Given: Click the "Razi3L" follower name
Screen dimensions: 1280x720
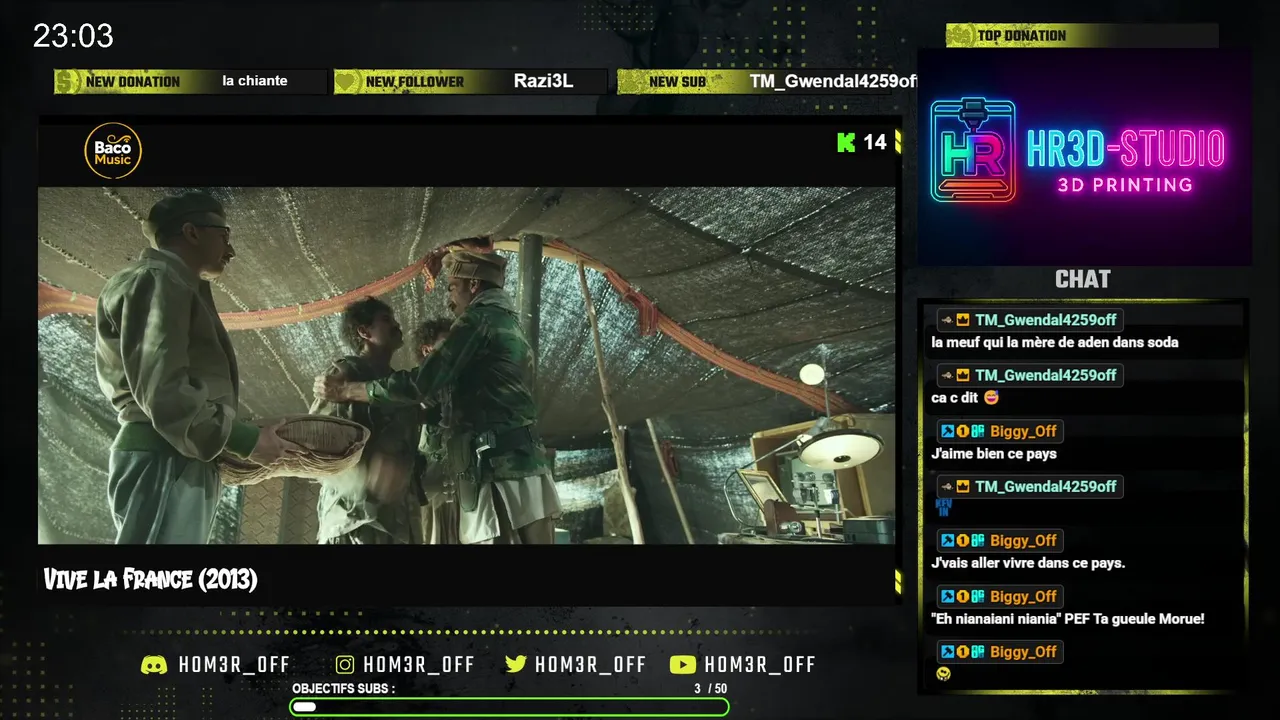Looking at the screenshot, I should pos(544,82).
